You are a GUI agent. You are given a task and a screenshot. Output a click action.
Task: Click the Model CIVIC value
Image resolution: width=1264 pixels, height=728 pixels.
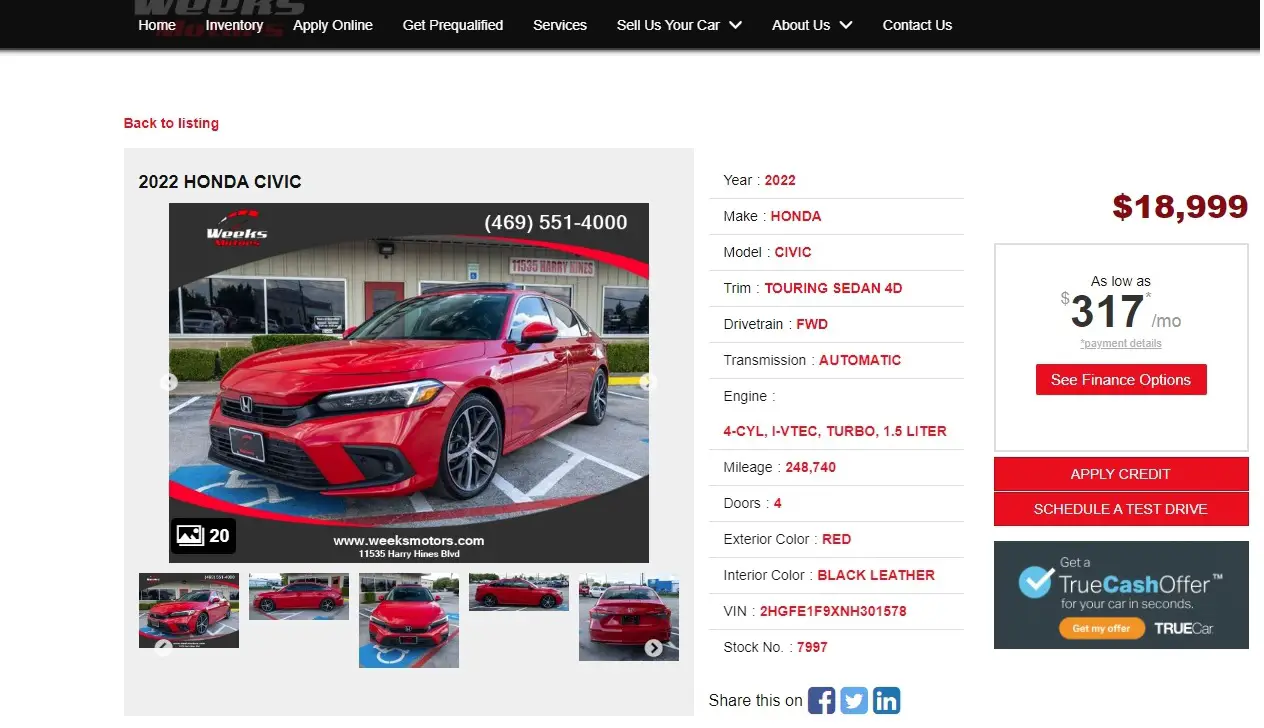click(x=793, y=252)
